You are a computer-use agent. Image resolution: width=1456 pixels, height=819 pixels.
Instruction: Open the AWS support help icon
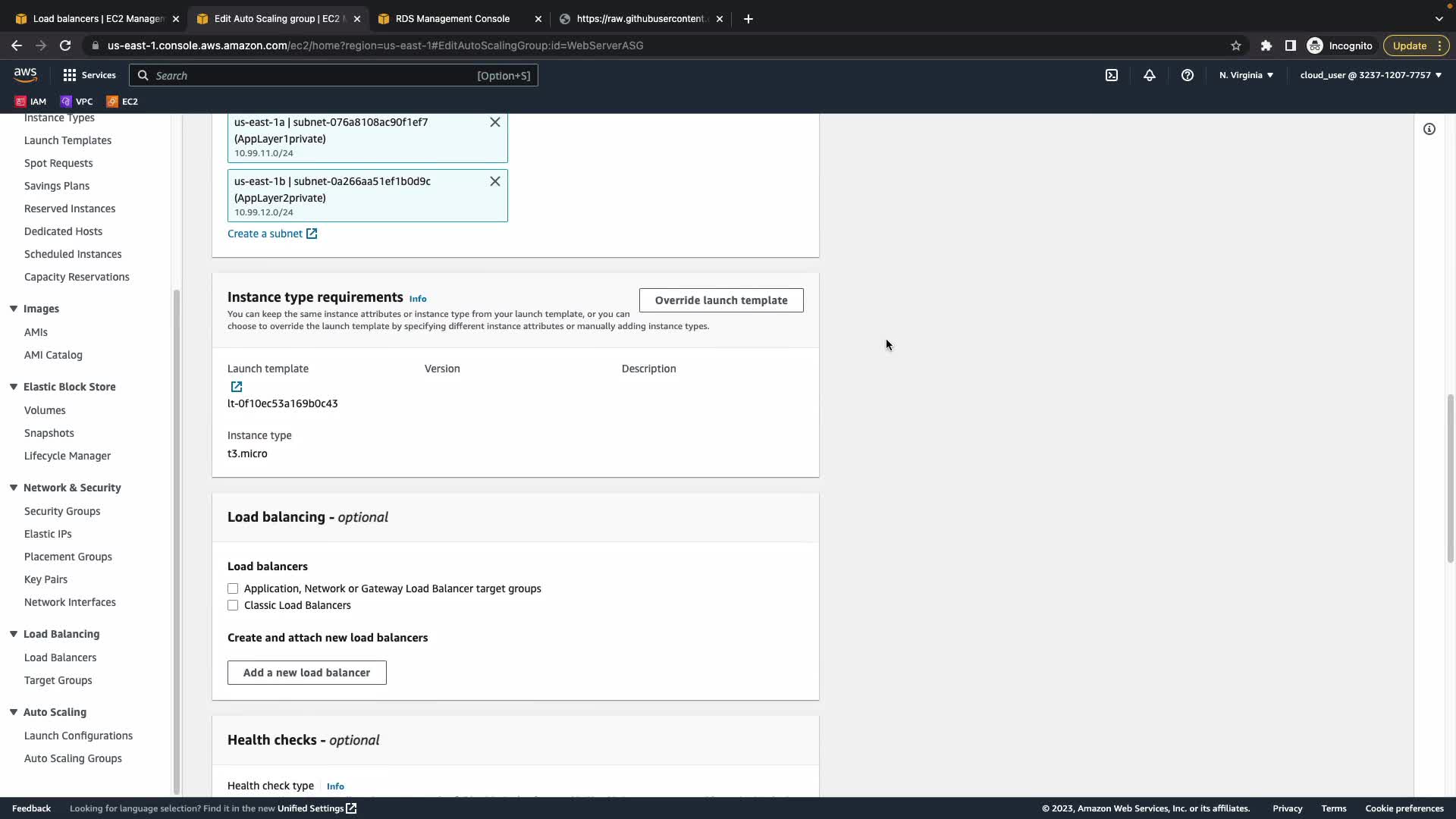click(x=1188, y=75)
